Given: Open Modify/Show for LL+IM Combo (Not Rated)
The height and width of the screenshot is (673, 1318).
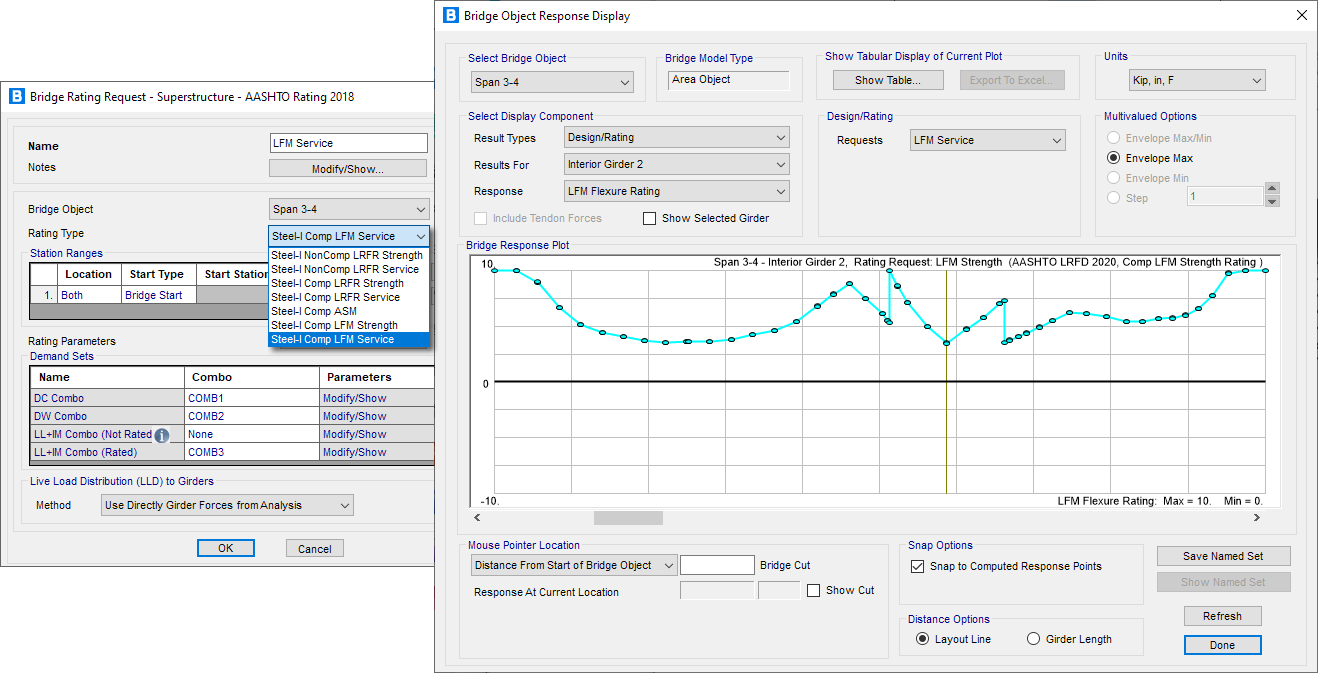Looking at the screenshot, I should [x=377, y=434].
